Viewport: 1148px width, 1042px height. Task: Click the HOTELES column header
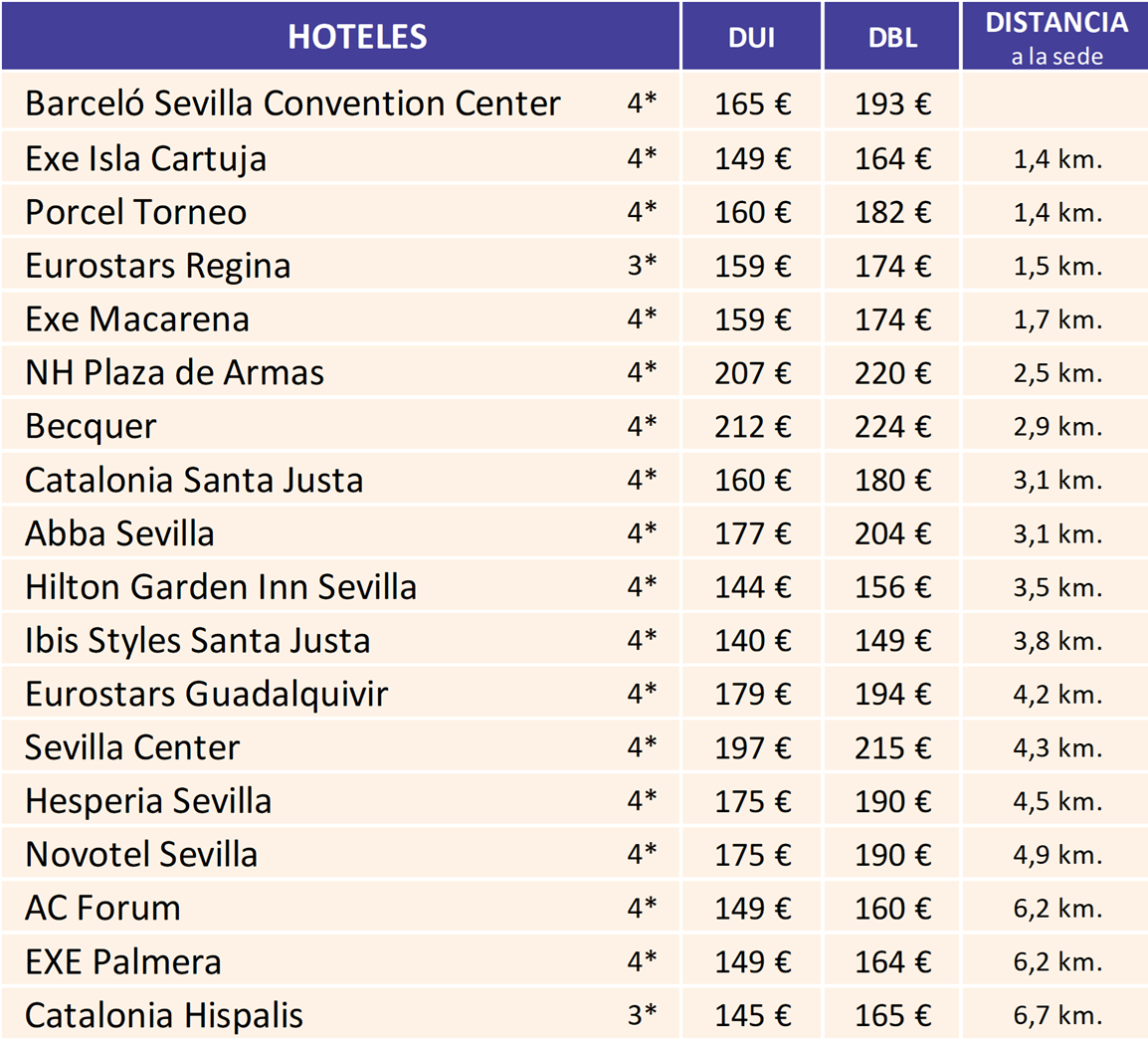click(x=357, y=38)
